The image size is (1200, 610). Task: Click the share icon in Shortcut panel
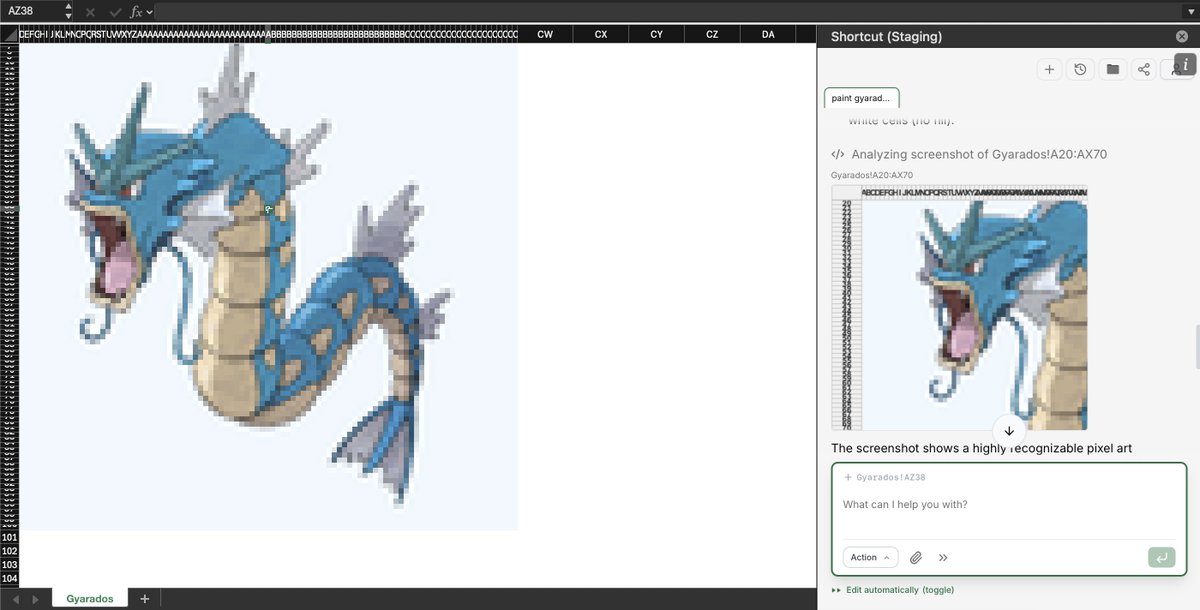pyautogui.click(x=1144, y=69)
